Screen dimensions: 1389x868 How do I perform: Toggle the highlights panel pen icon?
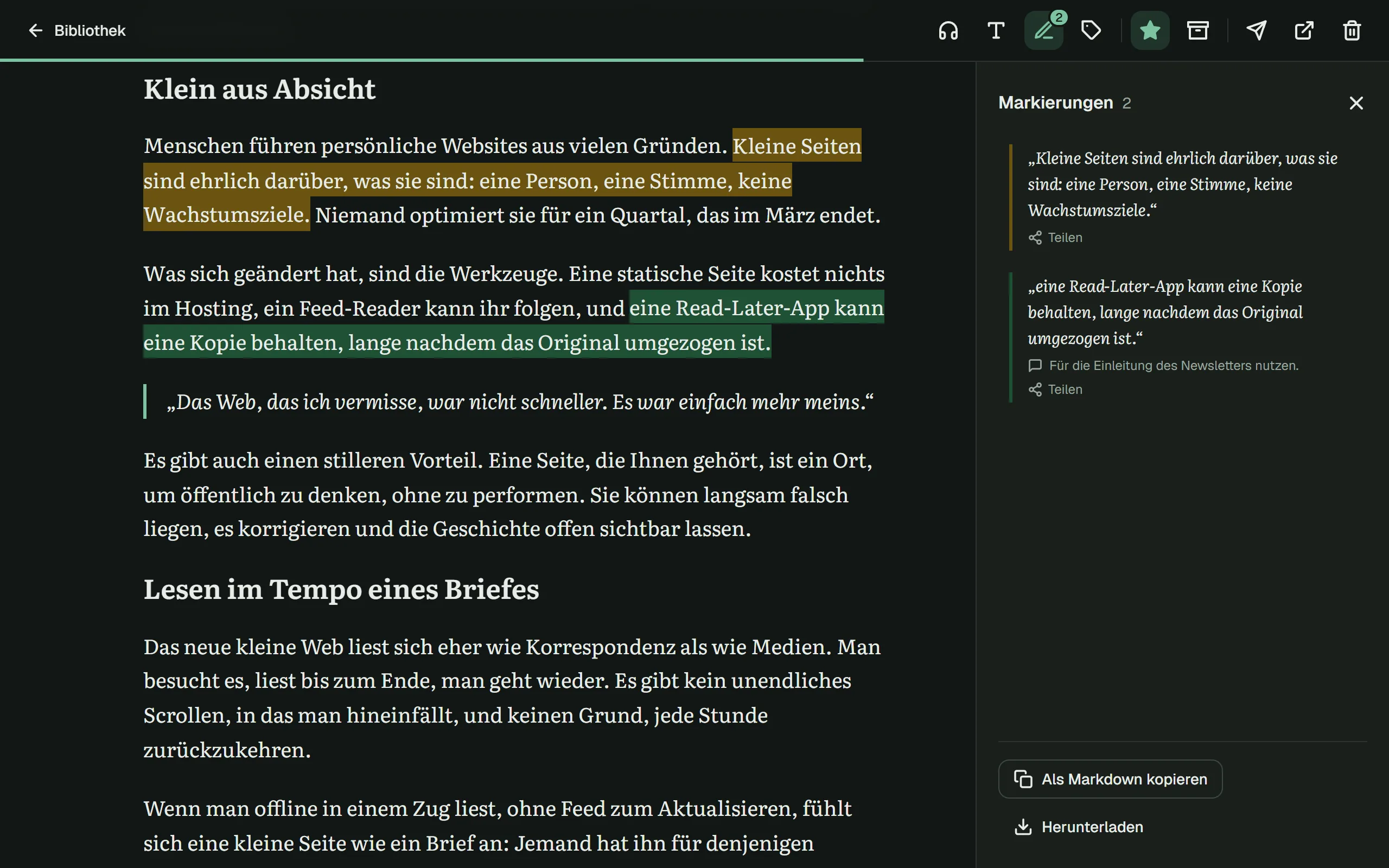point(1044,30)
